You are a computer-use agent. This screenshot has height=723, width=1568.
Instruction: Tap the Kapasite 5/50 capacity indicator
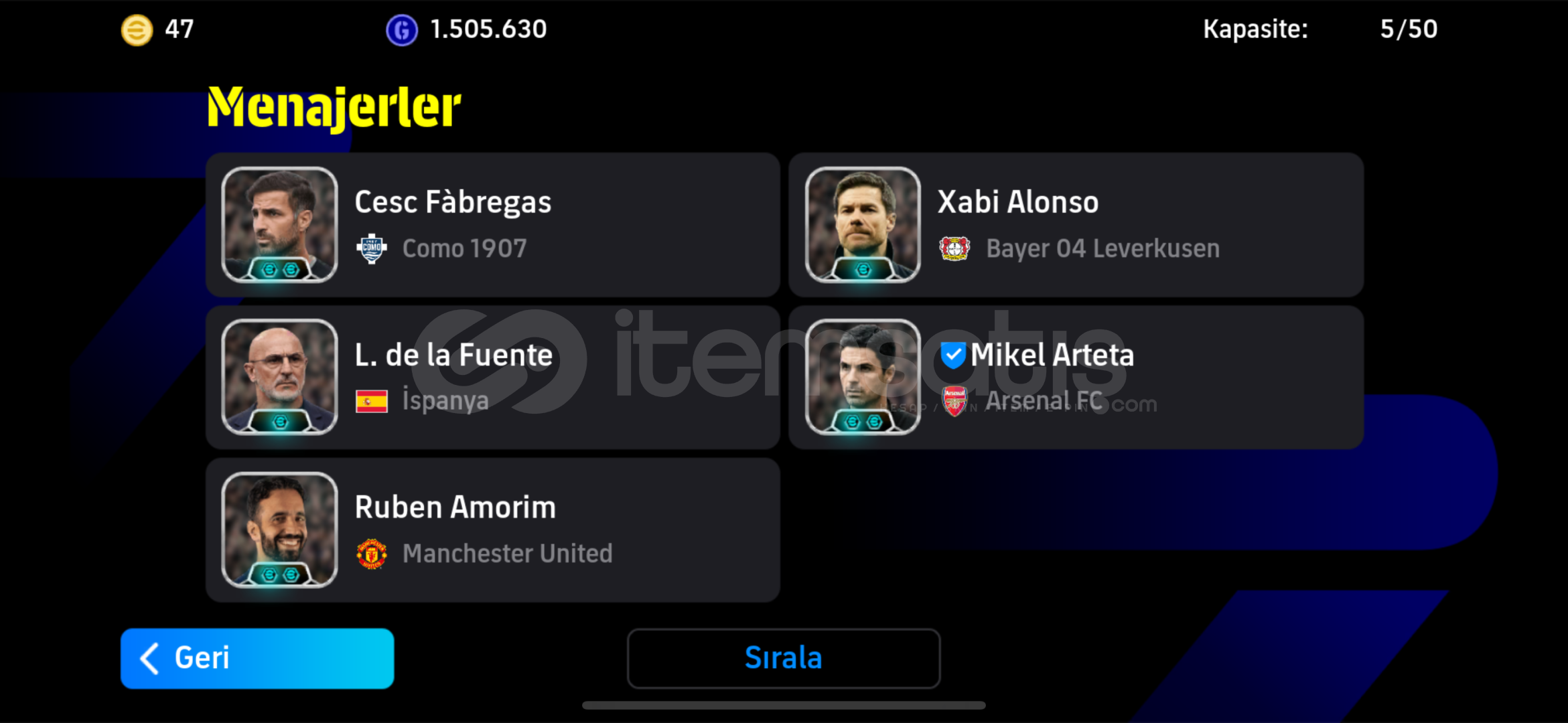(x=1320, y=29)
